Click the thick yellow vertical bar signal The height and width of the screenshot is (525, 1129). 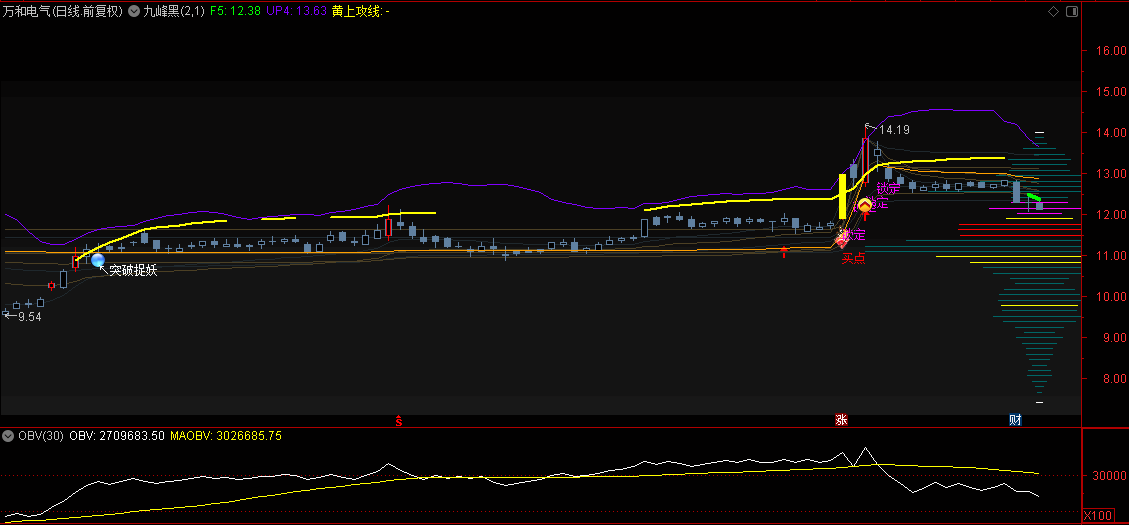tap(843, 196)
